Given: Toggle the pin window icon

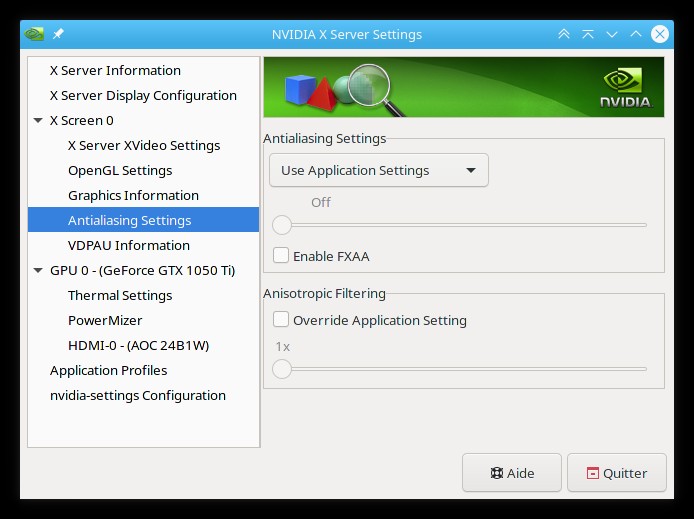Looking at the screenshot, I should point(58,34).
